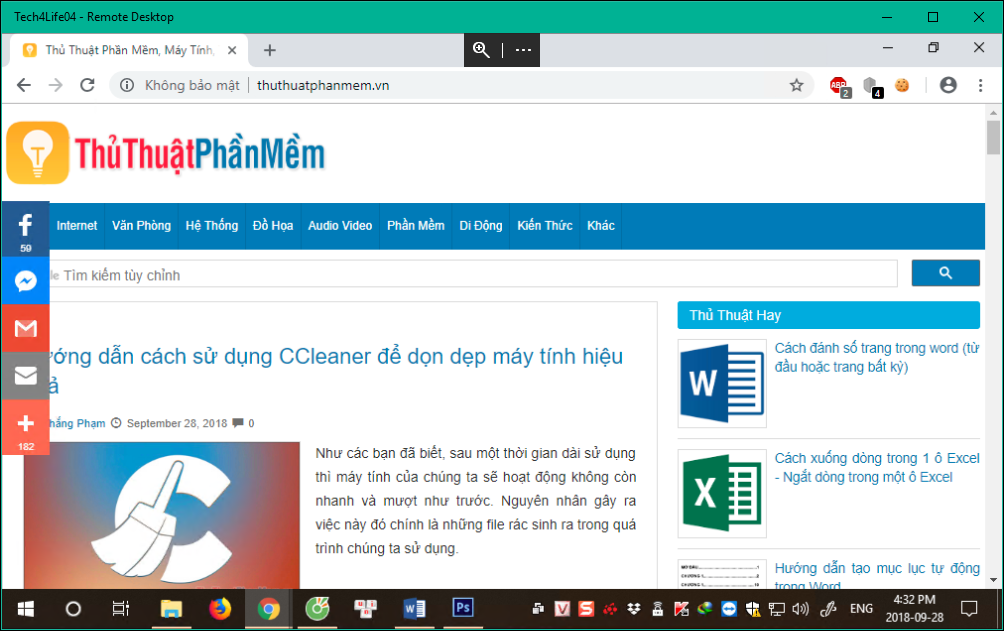Click the Gmail share icon
This screenshot has width=1004, height=631.
click(x=25, y=329)
